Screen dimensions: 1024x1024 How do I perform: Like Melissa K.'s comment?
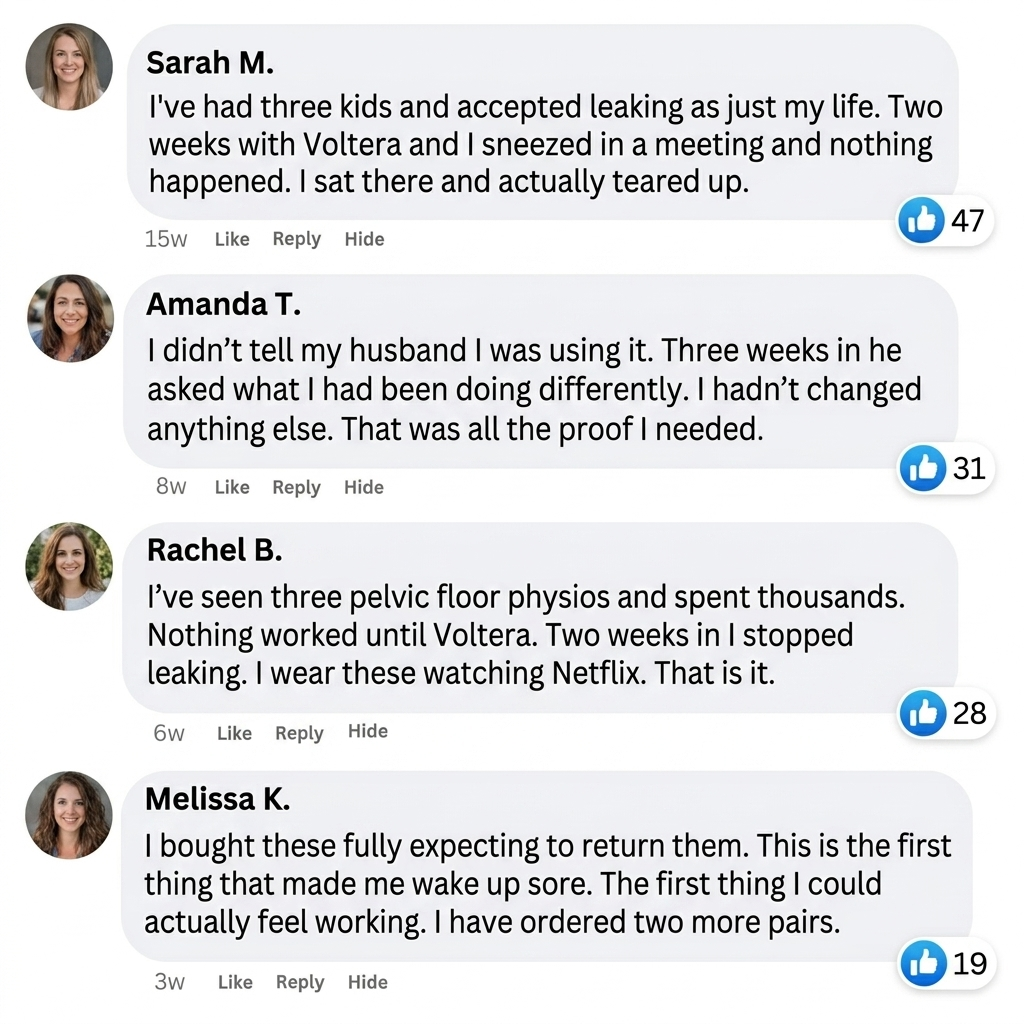point(235,982)
